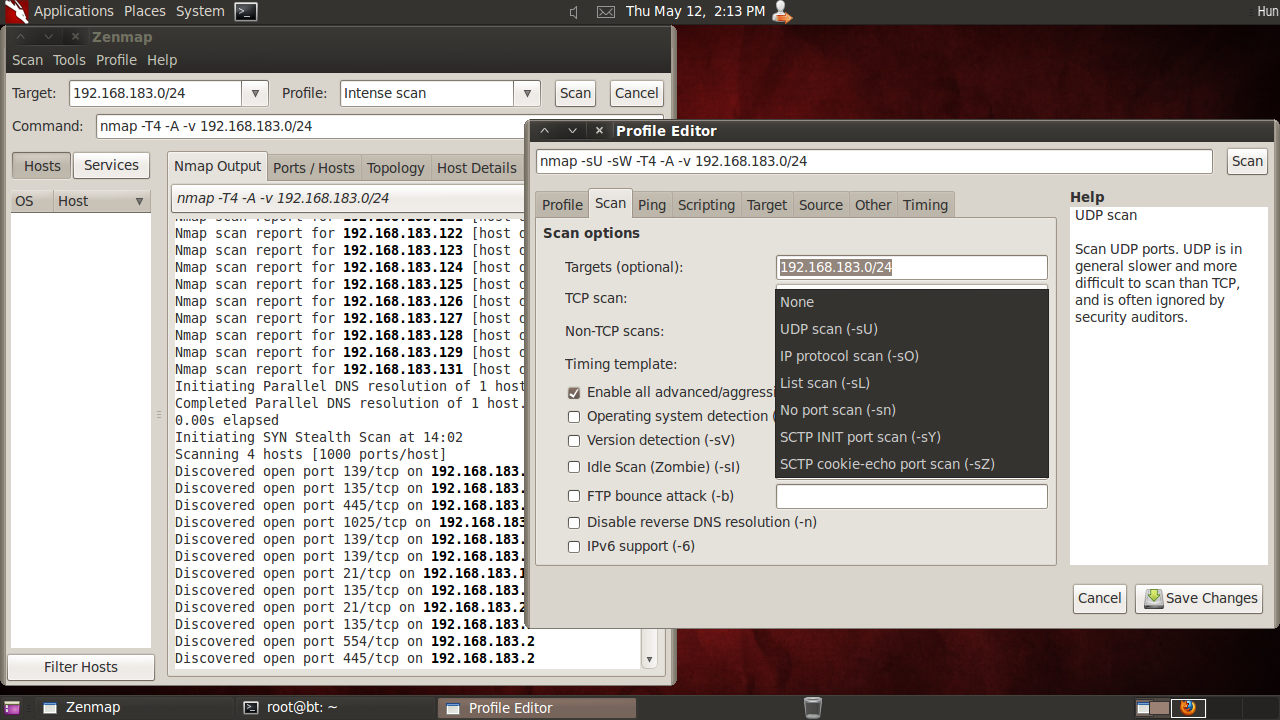Enable Version detection (-sV) checkbox
1280x720 pixels.
[574, 441]
